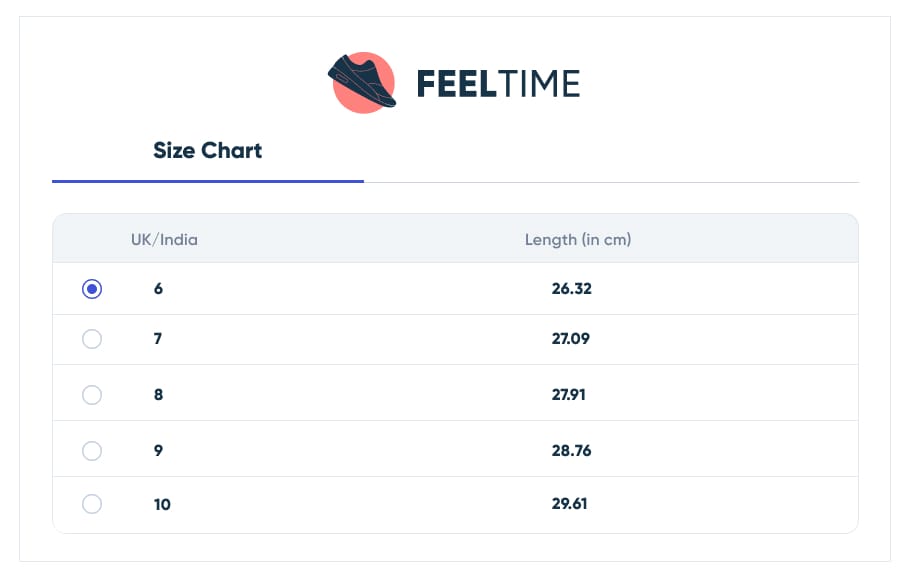The image size is (908, 581).
Task: Click the size label 10
Action: (x=162, y=505)
